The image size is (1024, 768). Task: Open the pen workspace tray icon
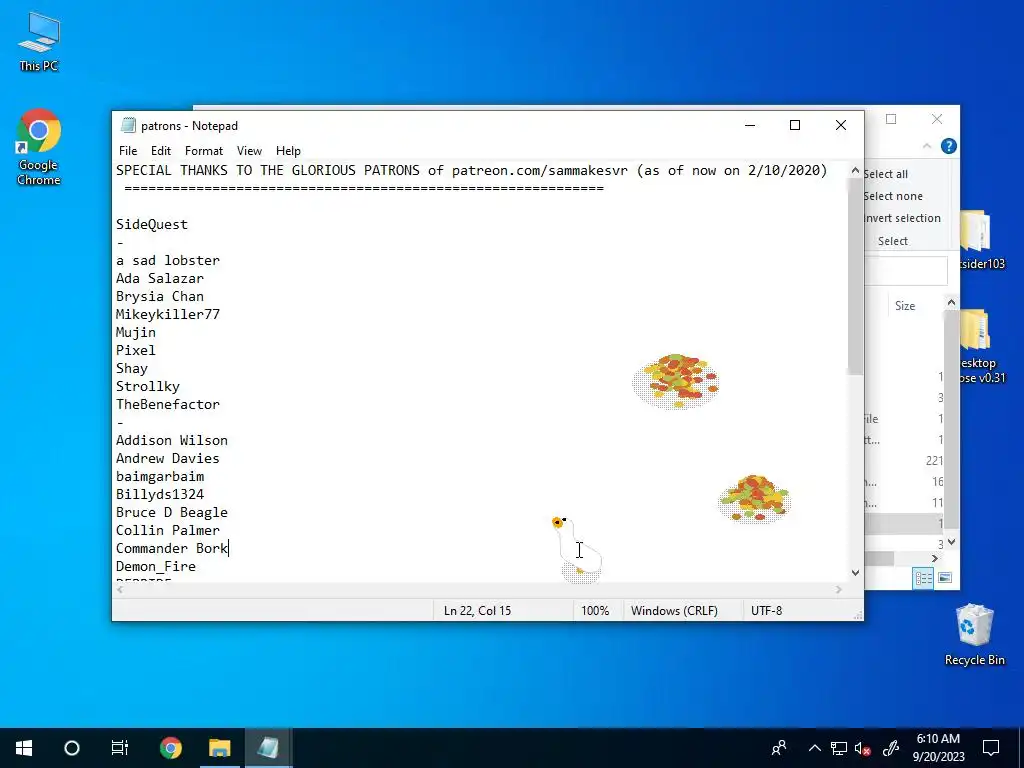click(x=891, y=748)
